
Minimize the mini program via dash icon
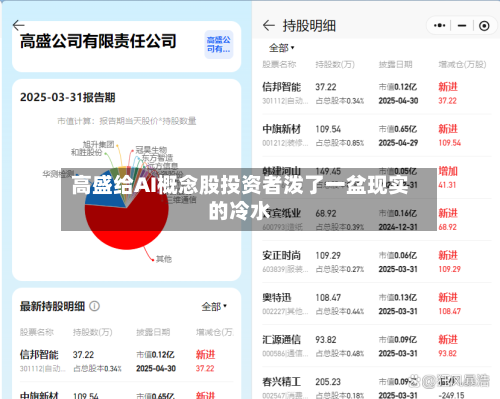[x=462, y=26]
